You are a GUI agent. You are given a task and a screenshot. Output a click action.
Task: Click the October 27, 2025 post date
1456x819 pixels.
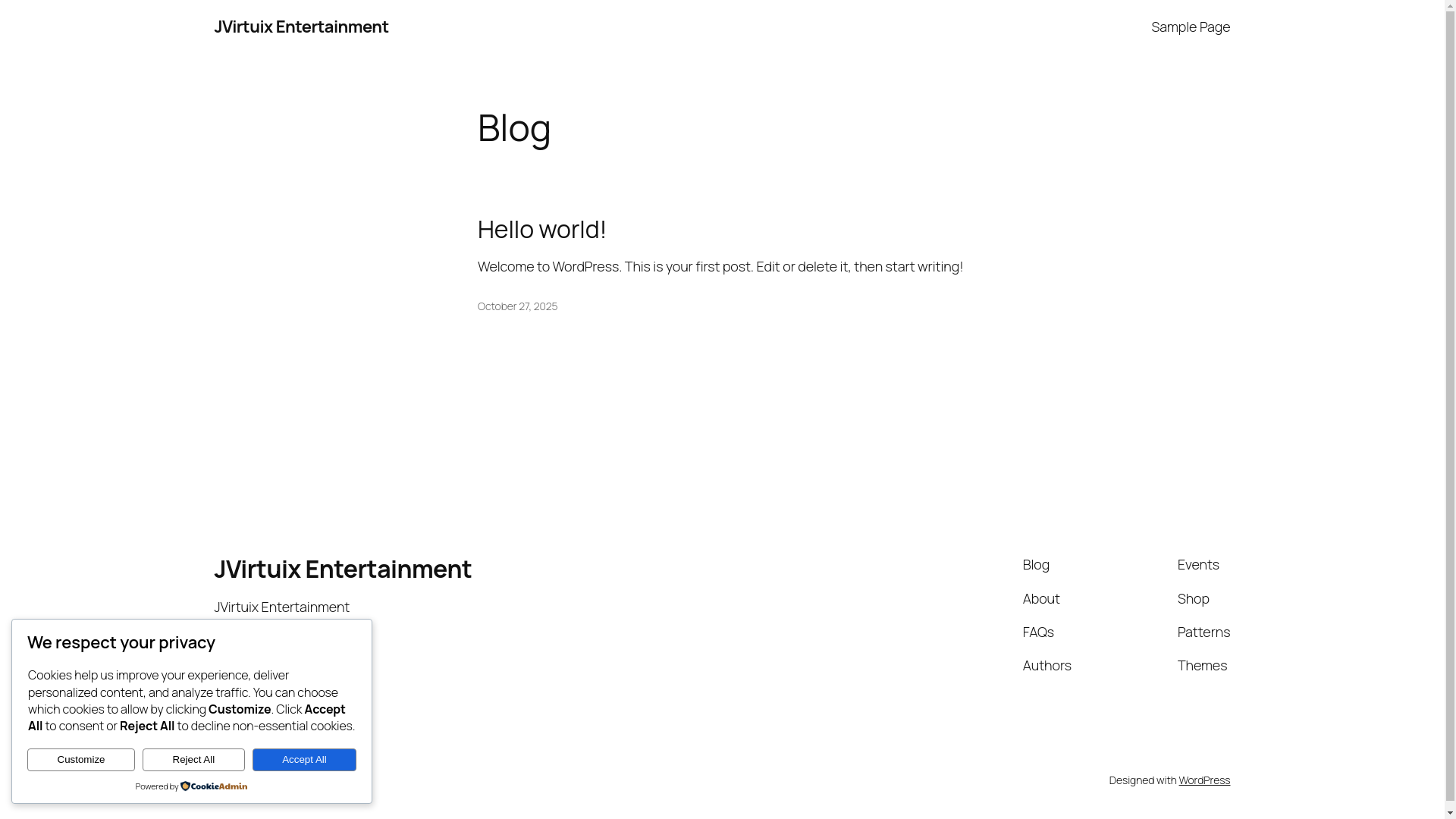(517, 306)
